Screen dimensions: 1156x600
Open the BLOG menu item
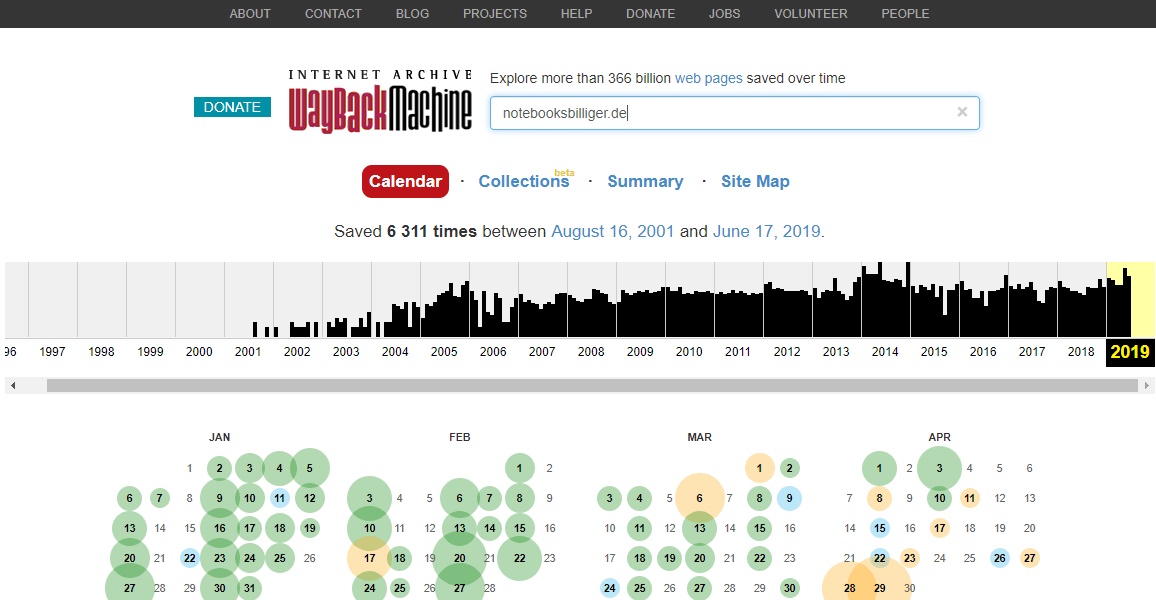tap(412, 13)
